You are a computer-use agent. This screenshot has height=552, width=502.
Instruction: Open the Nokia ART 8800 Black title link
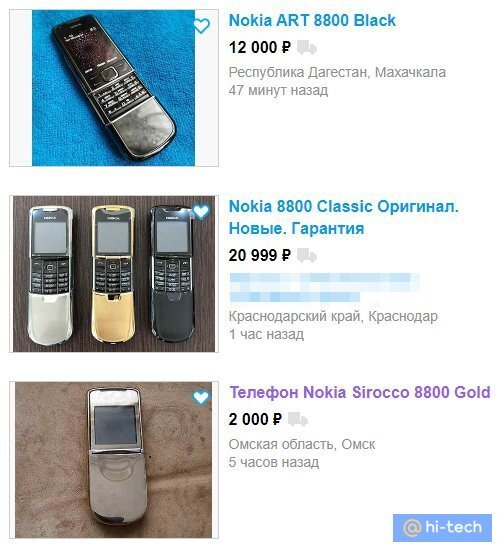[312, 20]
